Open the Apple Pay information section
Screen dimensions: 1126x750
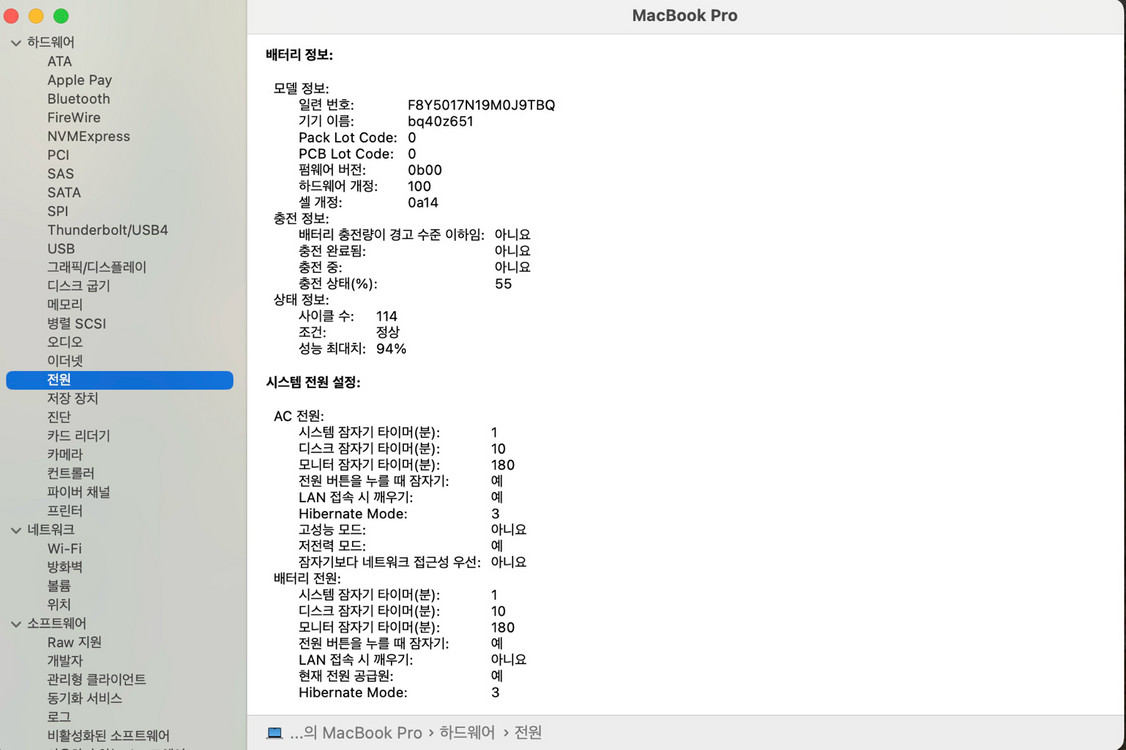79,80
